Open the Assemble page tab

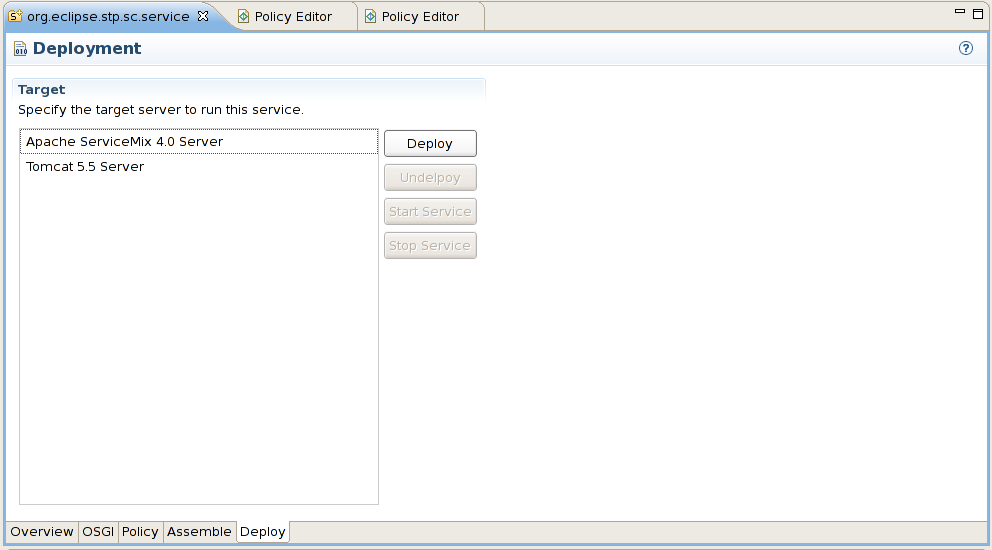tap(199, 532)
